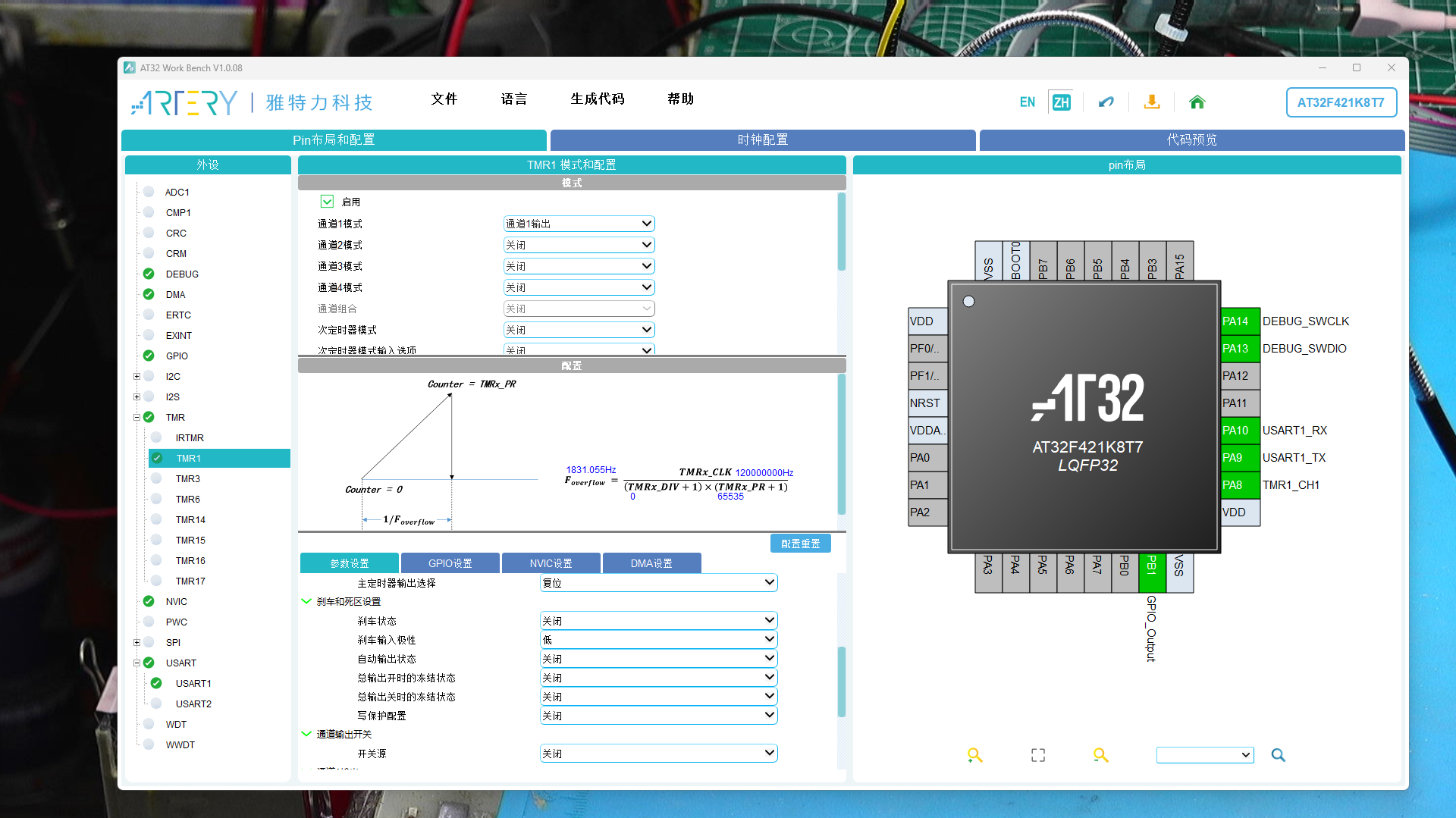Toggle the USART1 green check
1456x818 pixels.
pyautogui.click(x=156, y=683)
